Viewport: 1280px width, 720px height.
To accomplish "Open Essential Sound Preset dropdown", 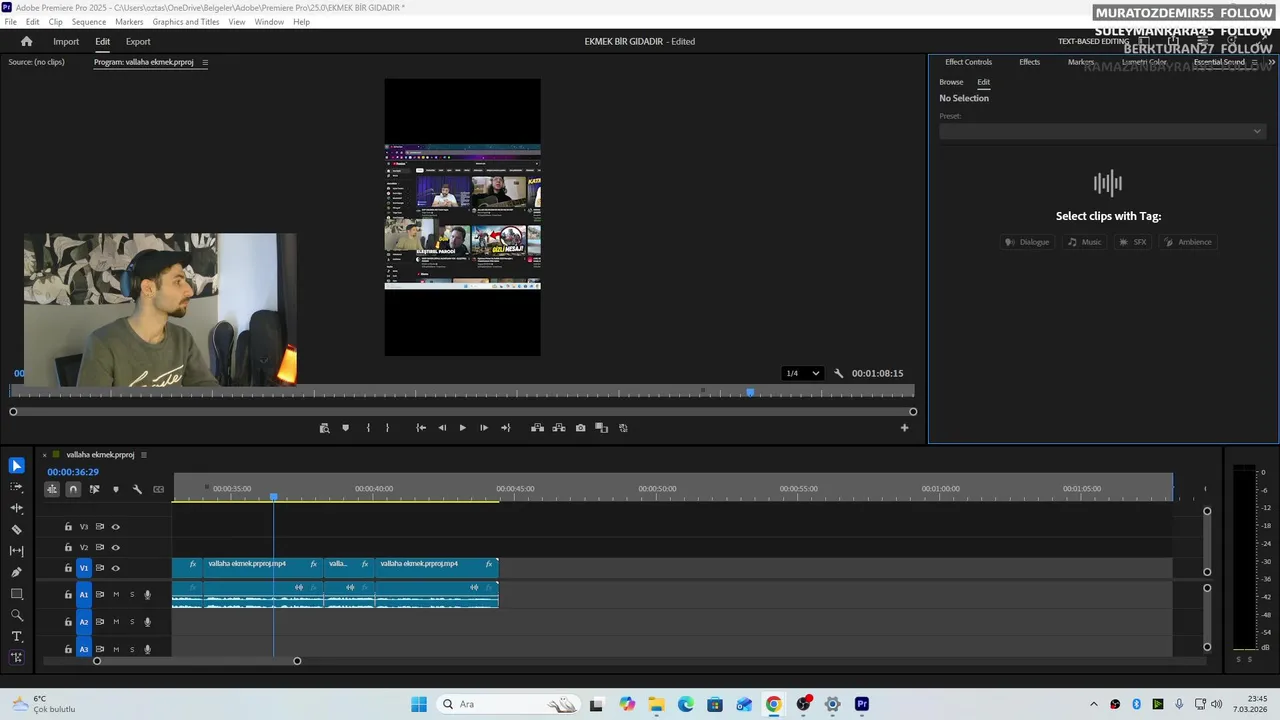I will 1102,131.
